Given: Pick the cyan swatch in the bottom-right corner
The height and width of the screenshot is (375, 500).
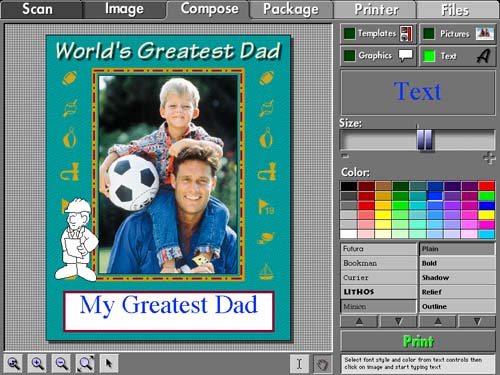Looking at the screenshot, I should (x=487, y=234).
